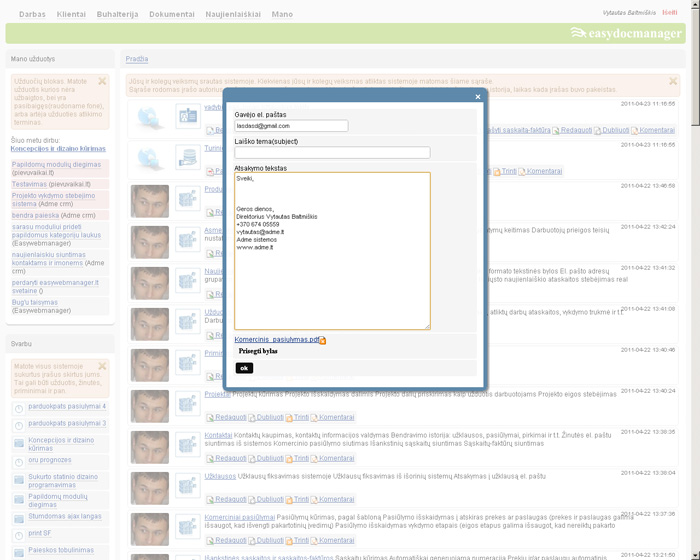Open the Komerciniai pasiūlymai entry link
This screenshot has width=700, height=560.
pyautogui.click(x=240, y=518)
